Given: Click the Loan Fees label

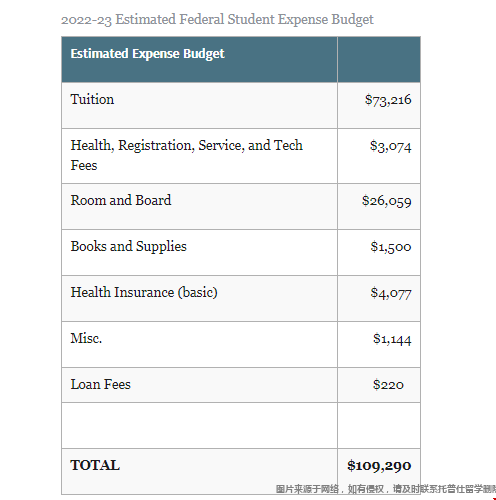Looking at the screenshot, I should point(100,384).
